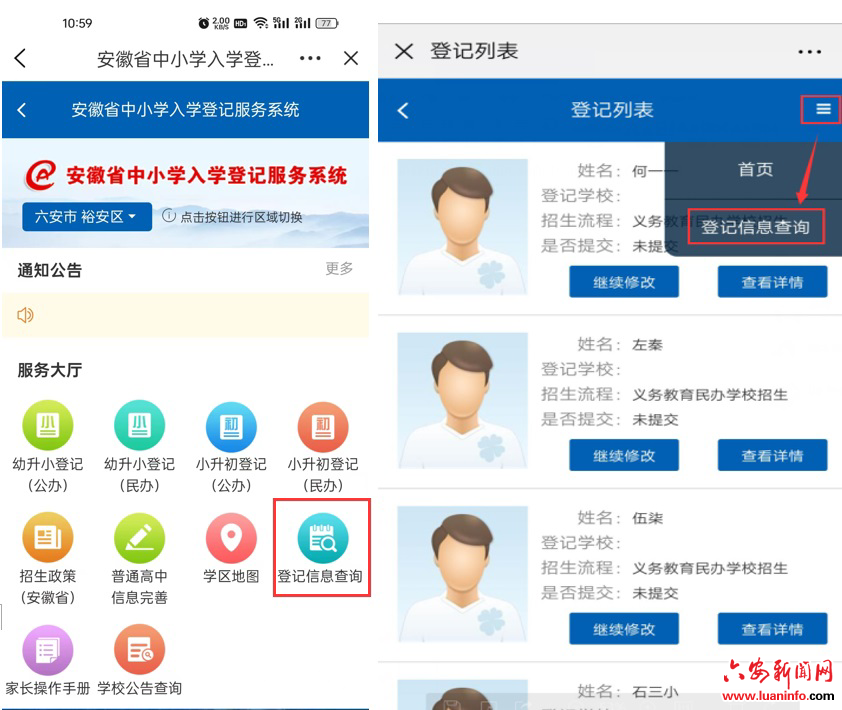Open 幼升小登记(民办) service icon

click(139, 427)
